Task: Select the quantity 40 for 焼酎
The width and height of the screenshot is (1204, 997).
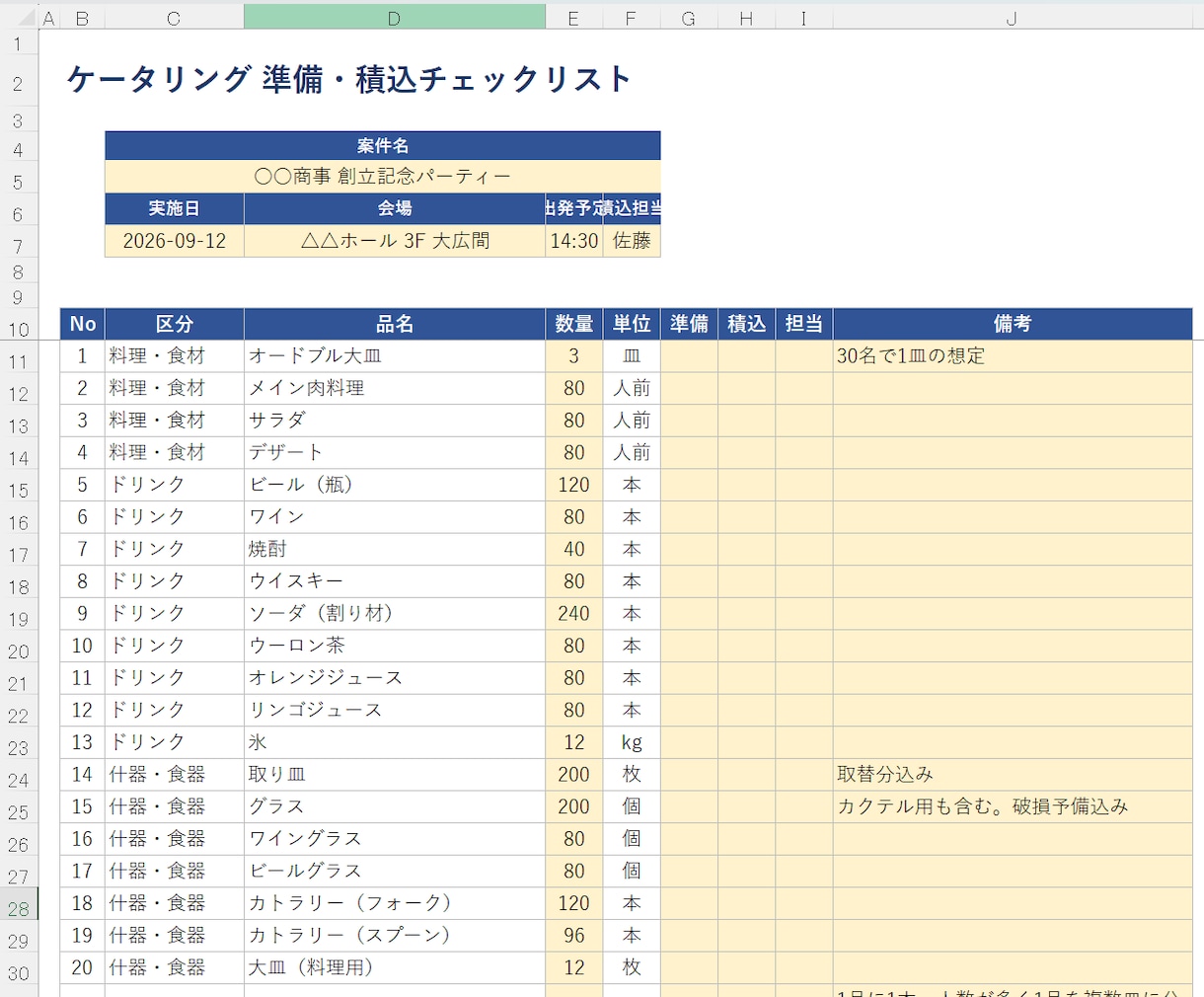Action: coord(574,550)
